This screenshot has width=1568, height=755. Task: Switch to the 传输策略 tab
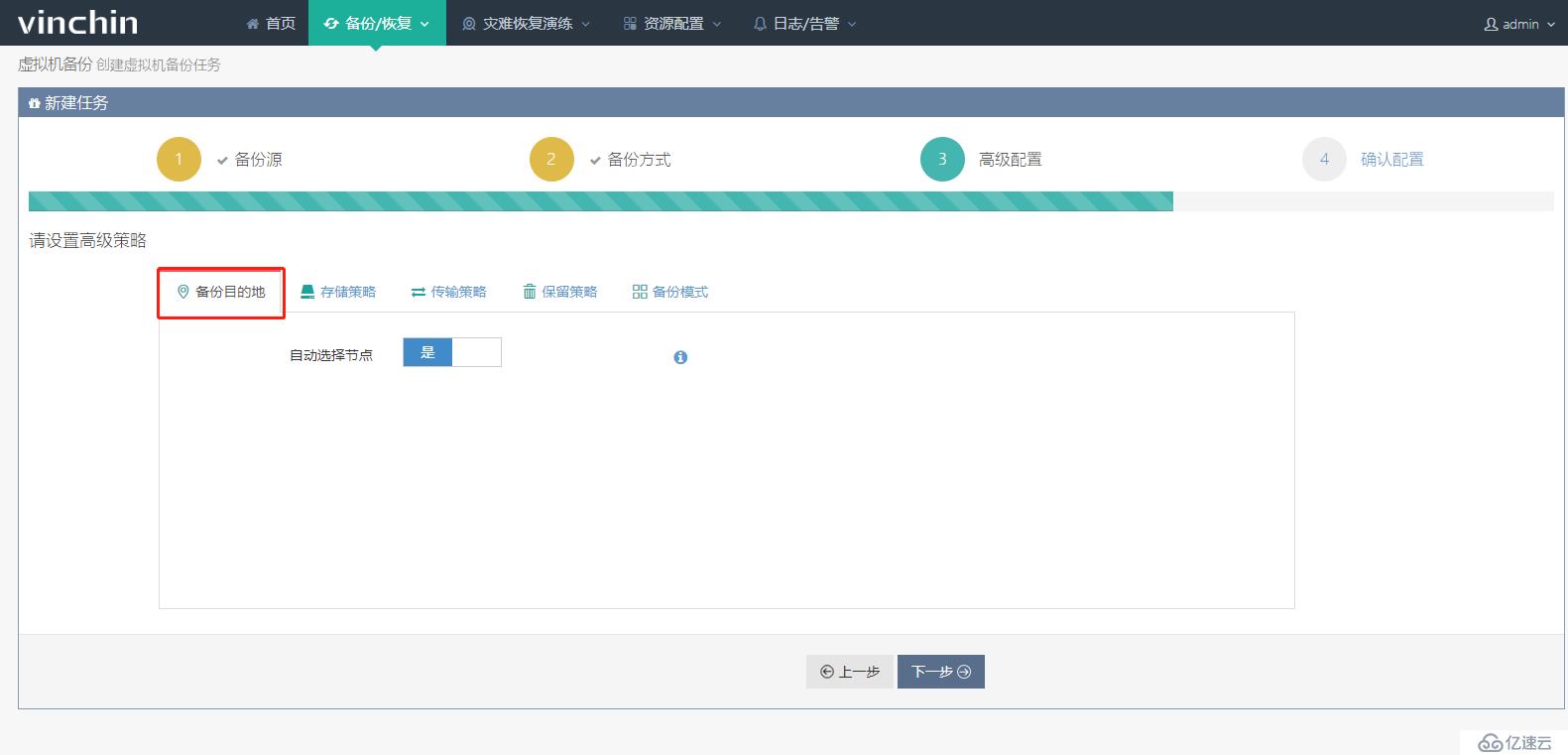(x=448, y=292)
